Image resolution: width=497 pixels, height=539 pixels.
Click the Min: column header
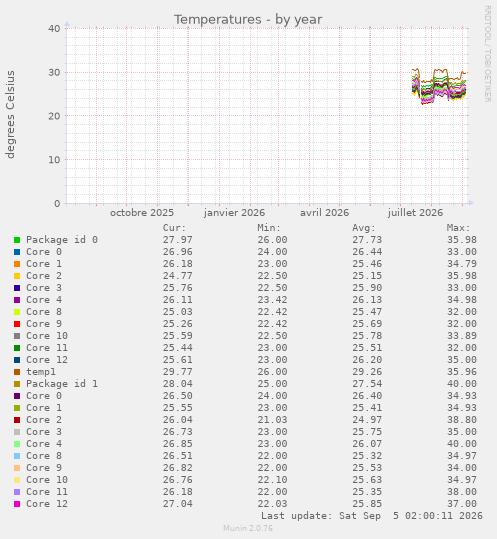pyautogui.click(x=269, y=228)
